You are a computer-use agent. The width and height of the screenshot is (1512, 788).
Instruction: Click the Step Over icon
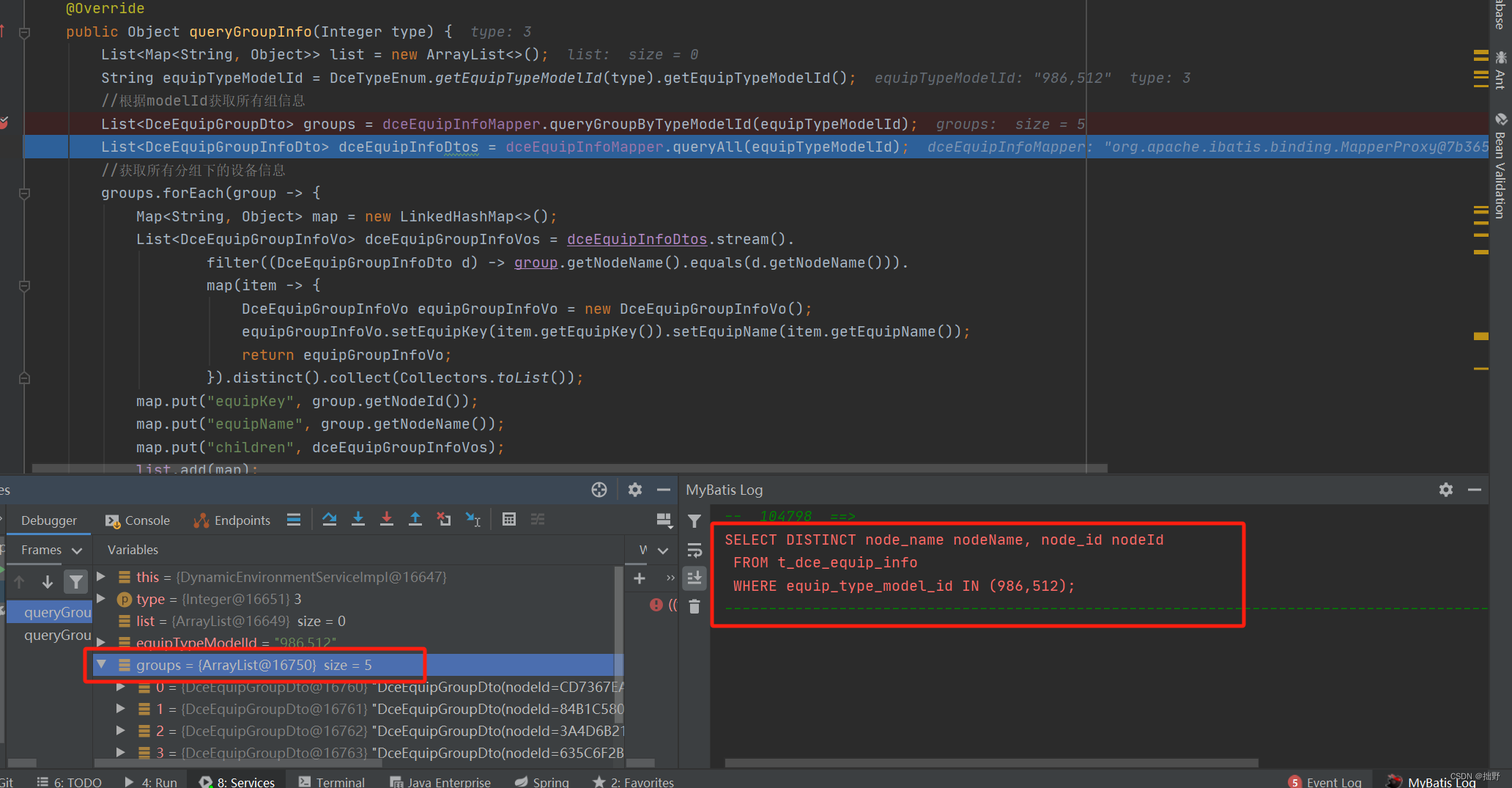coord(329,519)
